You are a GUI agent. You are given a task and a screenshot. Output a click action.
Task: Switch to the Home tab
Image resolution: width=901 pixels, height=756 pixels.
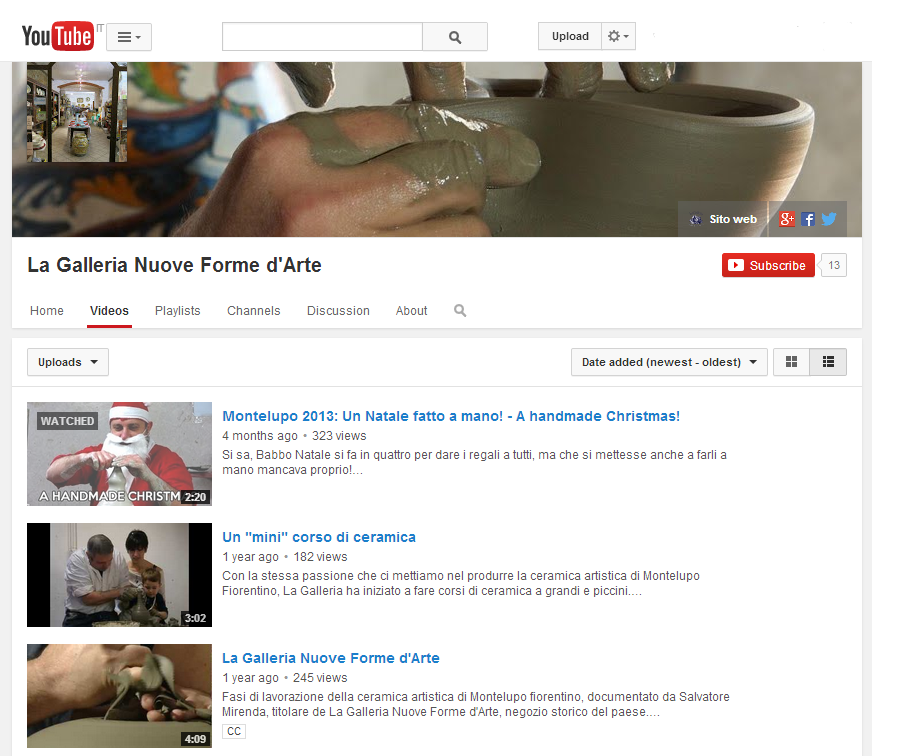coord(47,311)
